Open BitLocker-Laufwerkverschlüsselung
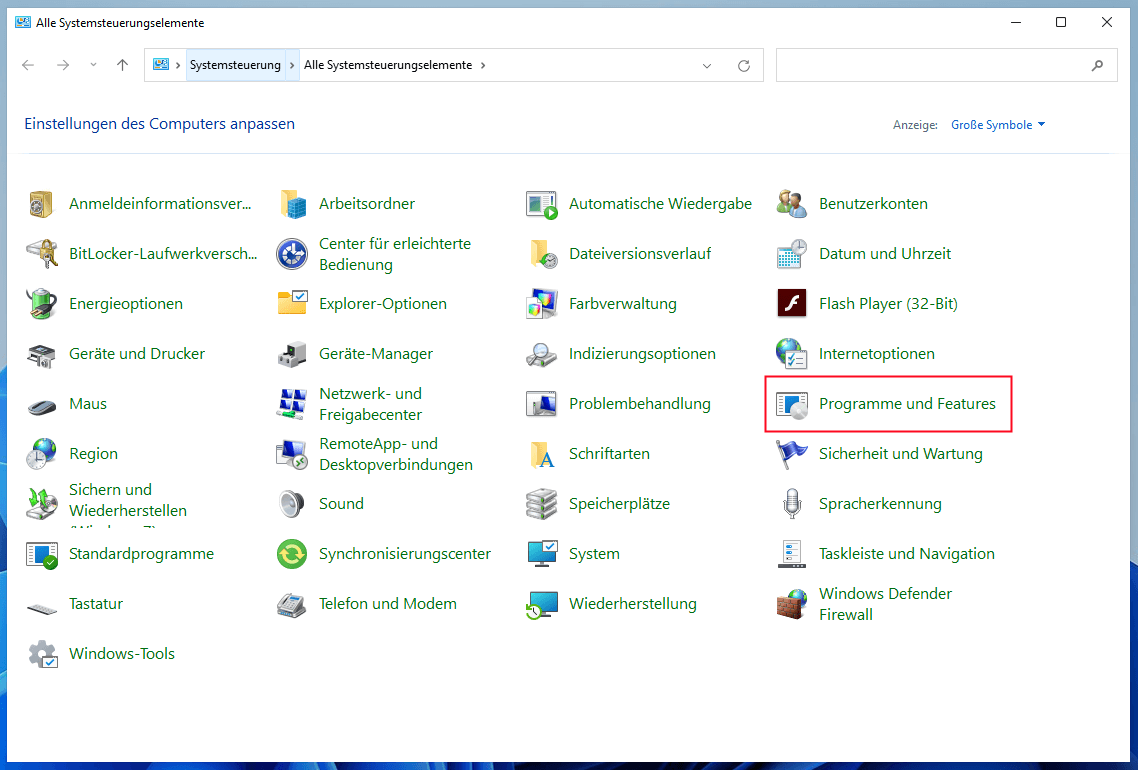 (x=162, y=253)
